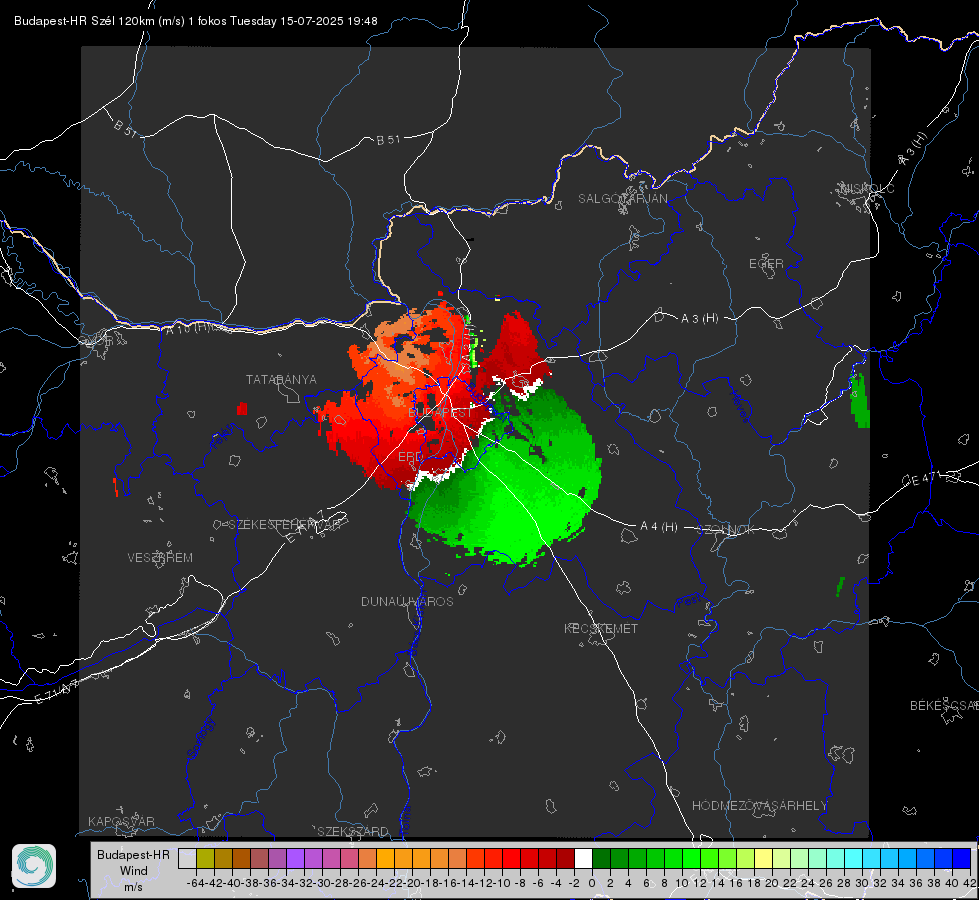979x900 pixels.
Task: Click the blue Somogy county label
Action: (x=200, y=738)
